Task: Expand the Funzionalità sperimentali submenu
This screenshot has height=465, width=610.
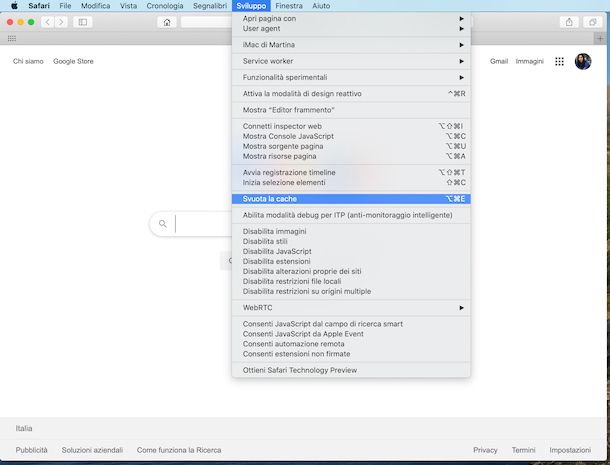Action: coord(351,77)
